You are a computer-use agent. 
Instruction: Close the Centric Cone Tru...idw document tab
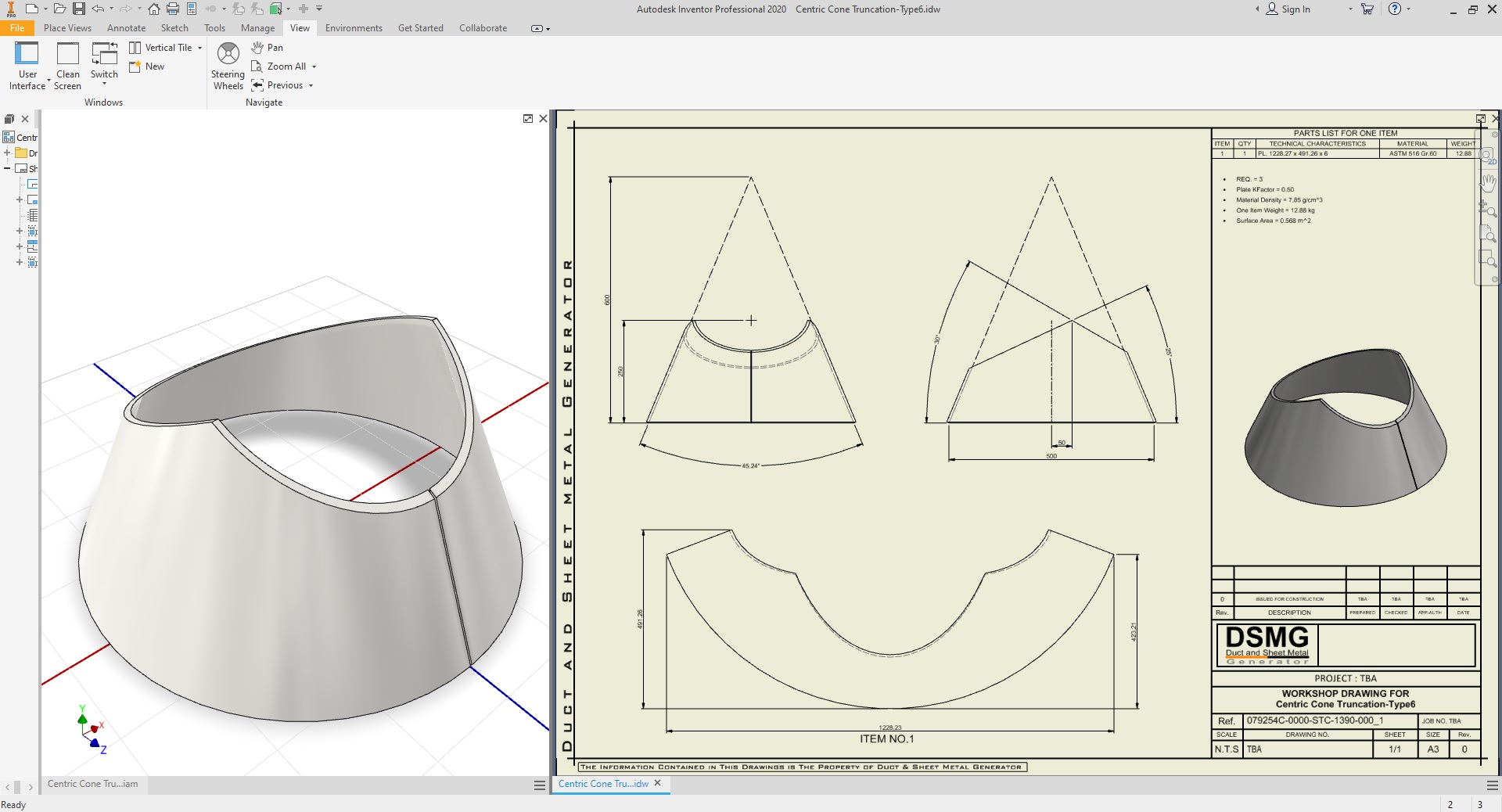tap(658, 783)
